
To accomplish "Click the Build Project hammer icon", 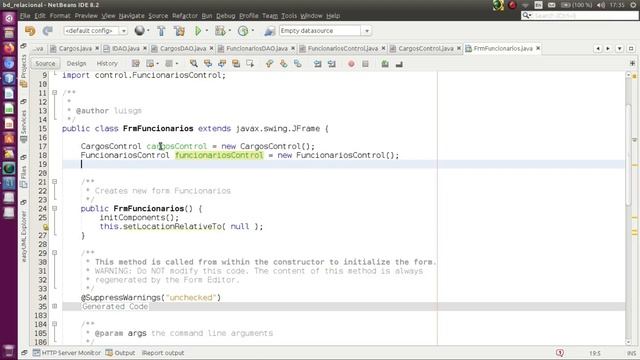I will point(161,31).
